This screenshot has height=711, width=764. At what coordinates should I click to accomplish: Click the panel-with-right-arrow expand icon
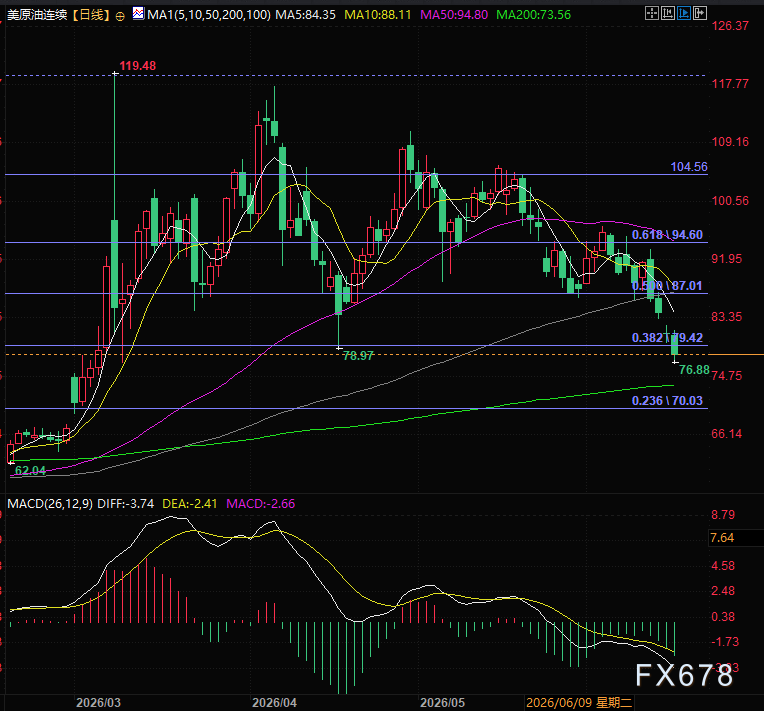coord(700,13)
